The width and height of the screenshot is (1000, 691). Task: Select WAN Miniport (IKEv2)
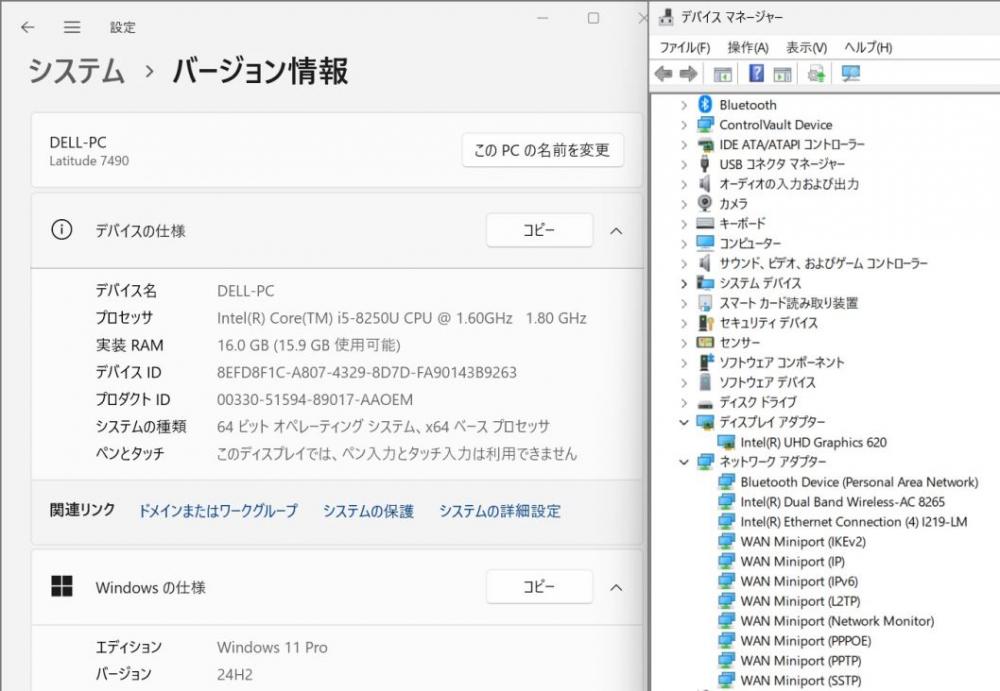click(x=803, y=542)
